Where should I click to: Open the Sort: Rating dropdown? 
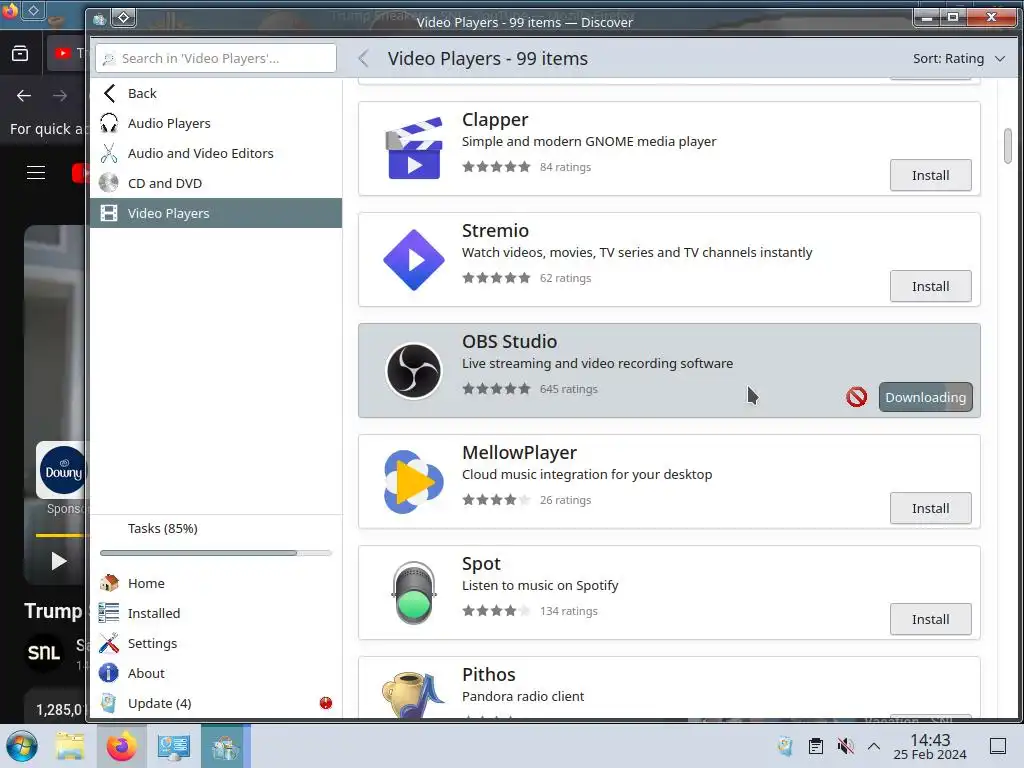(959, 58)
